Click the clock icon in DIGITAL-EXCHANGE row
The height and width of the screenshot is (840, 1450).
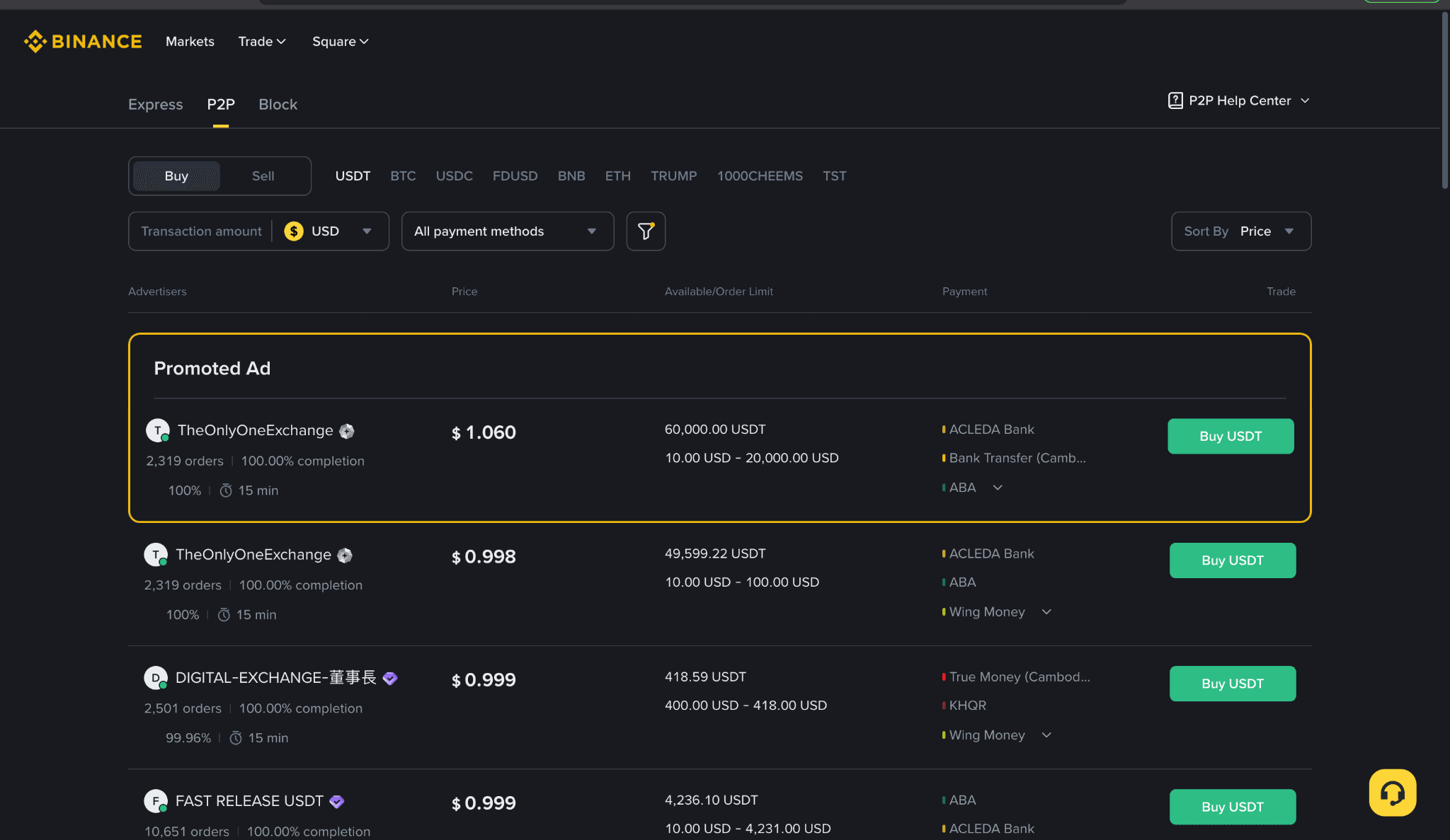pyautogui.click(x=236, y=738)
